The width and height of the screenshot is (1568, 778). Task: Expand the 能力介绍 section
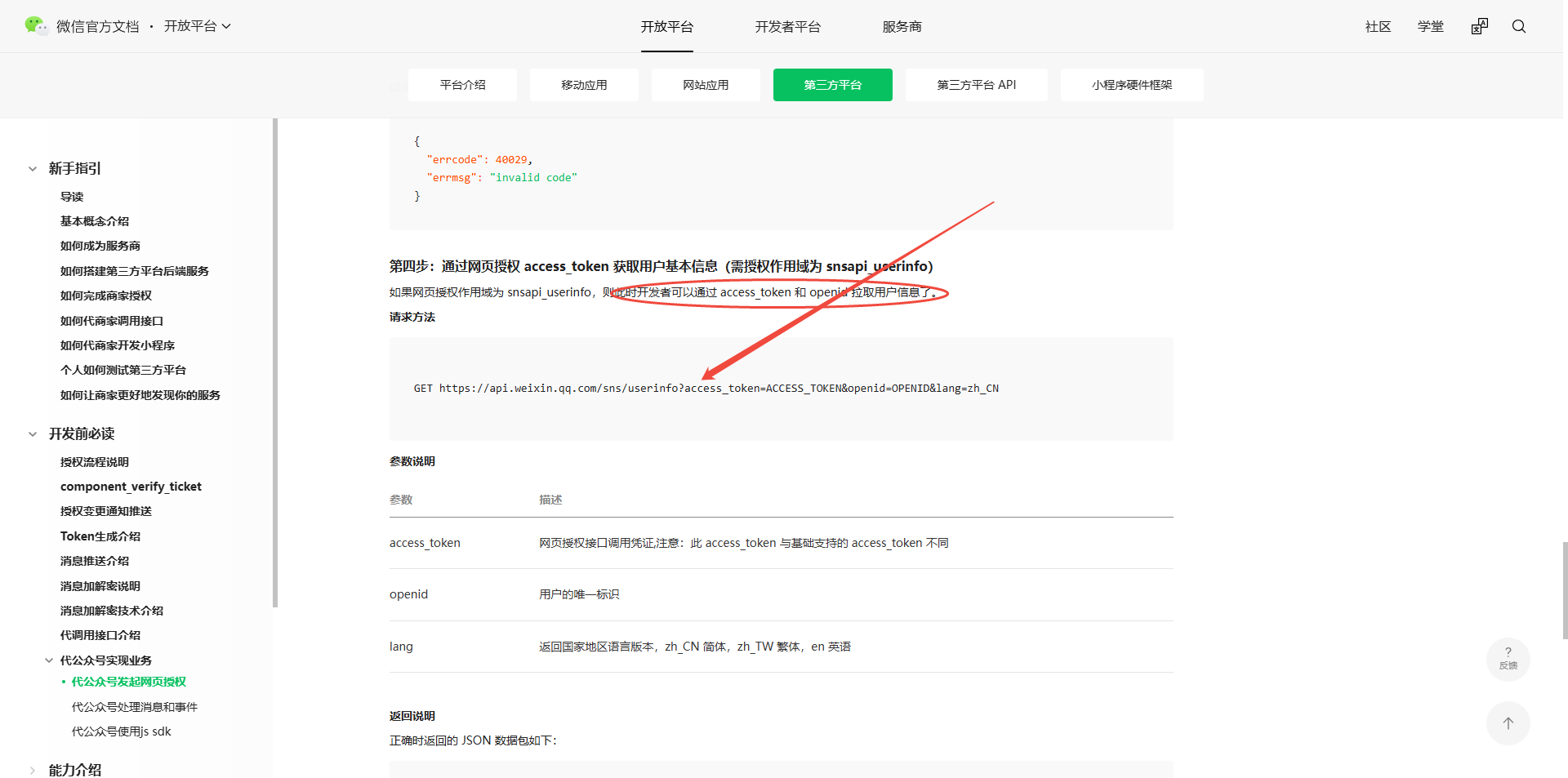[33, 770]
